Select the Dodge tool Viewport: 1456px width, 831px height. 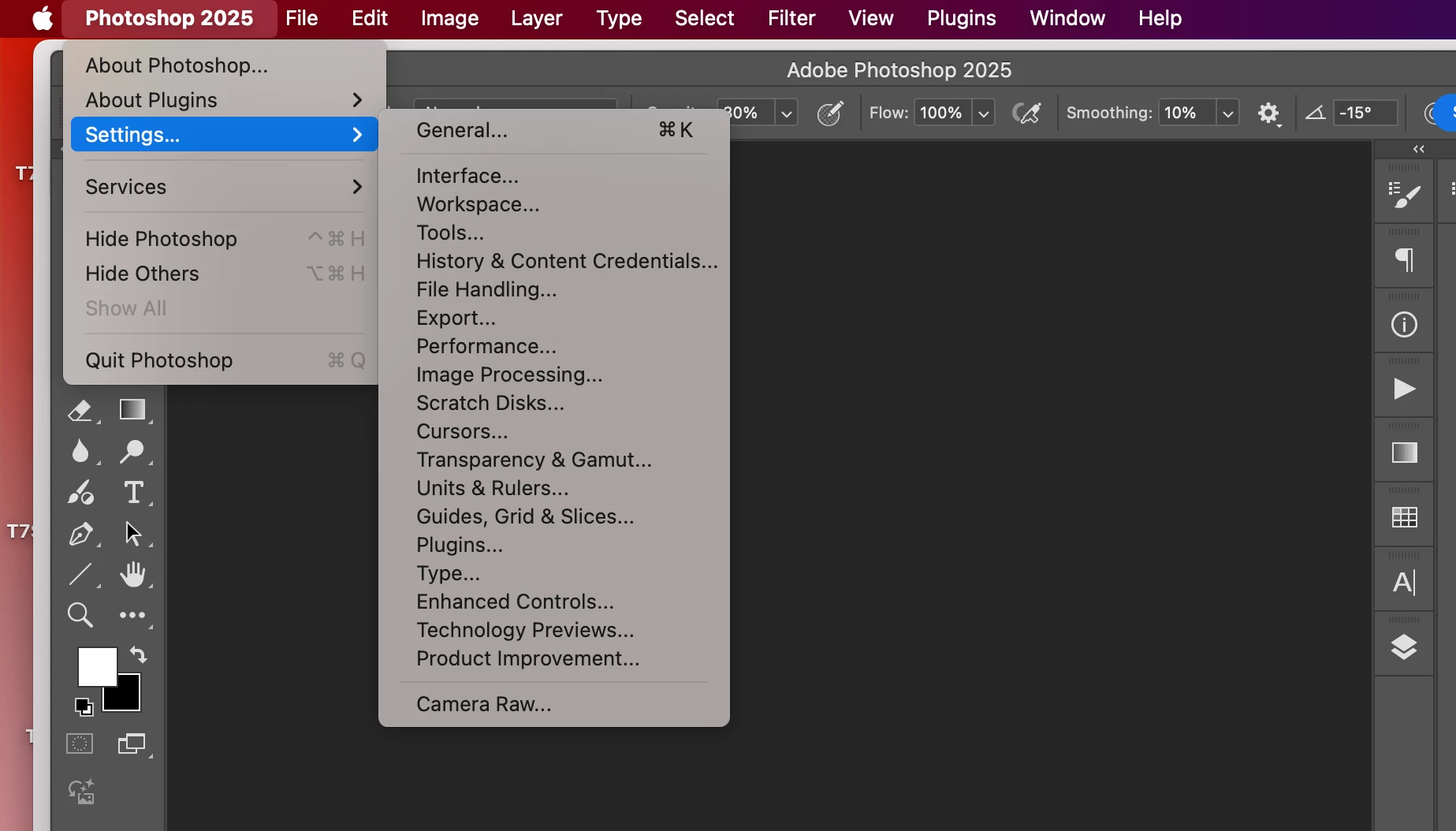tap(132, 452)
